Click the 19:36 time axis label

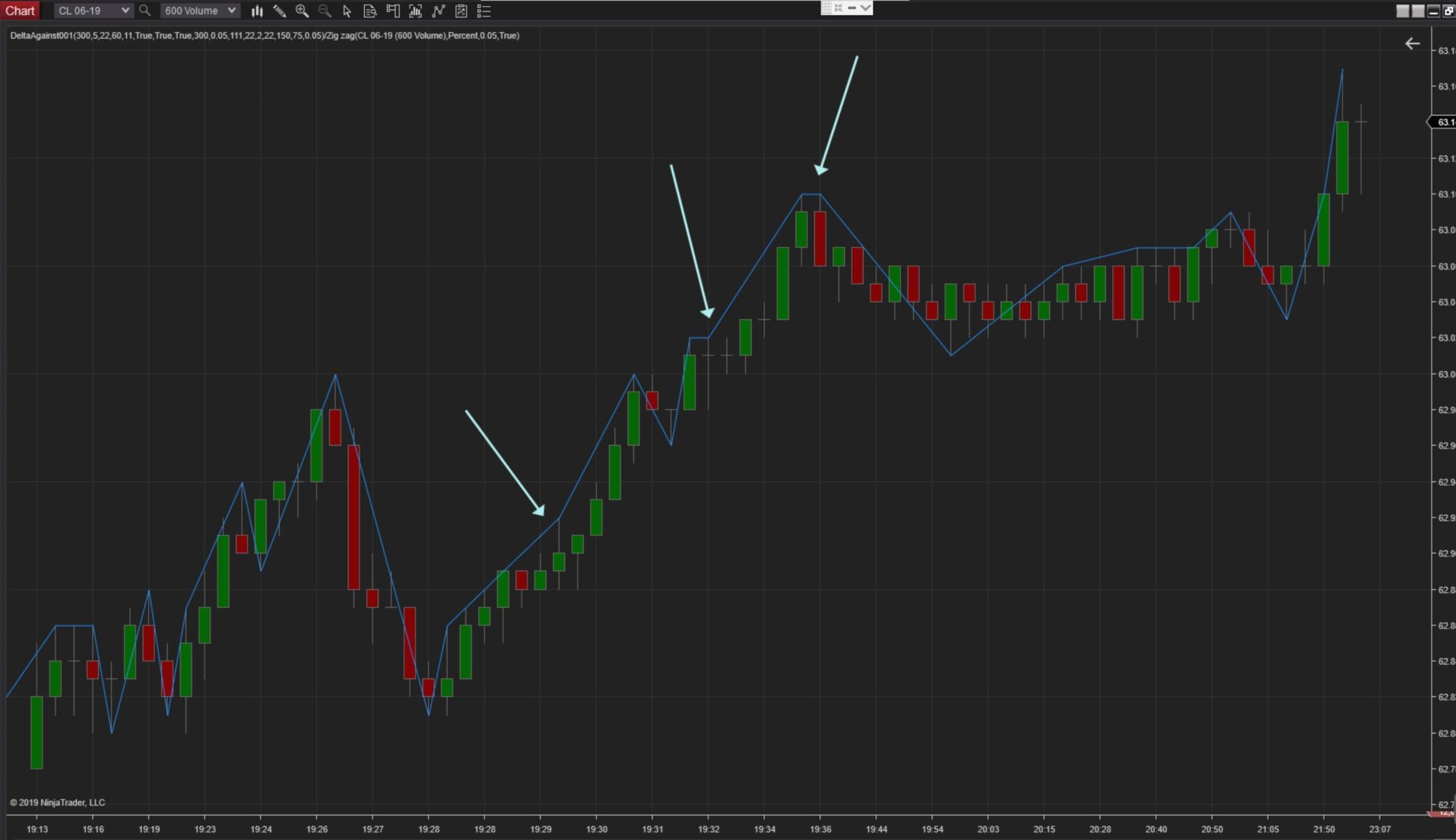pos(820,829)
